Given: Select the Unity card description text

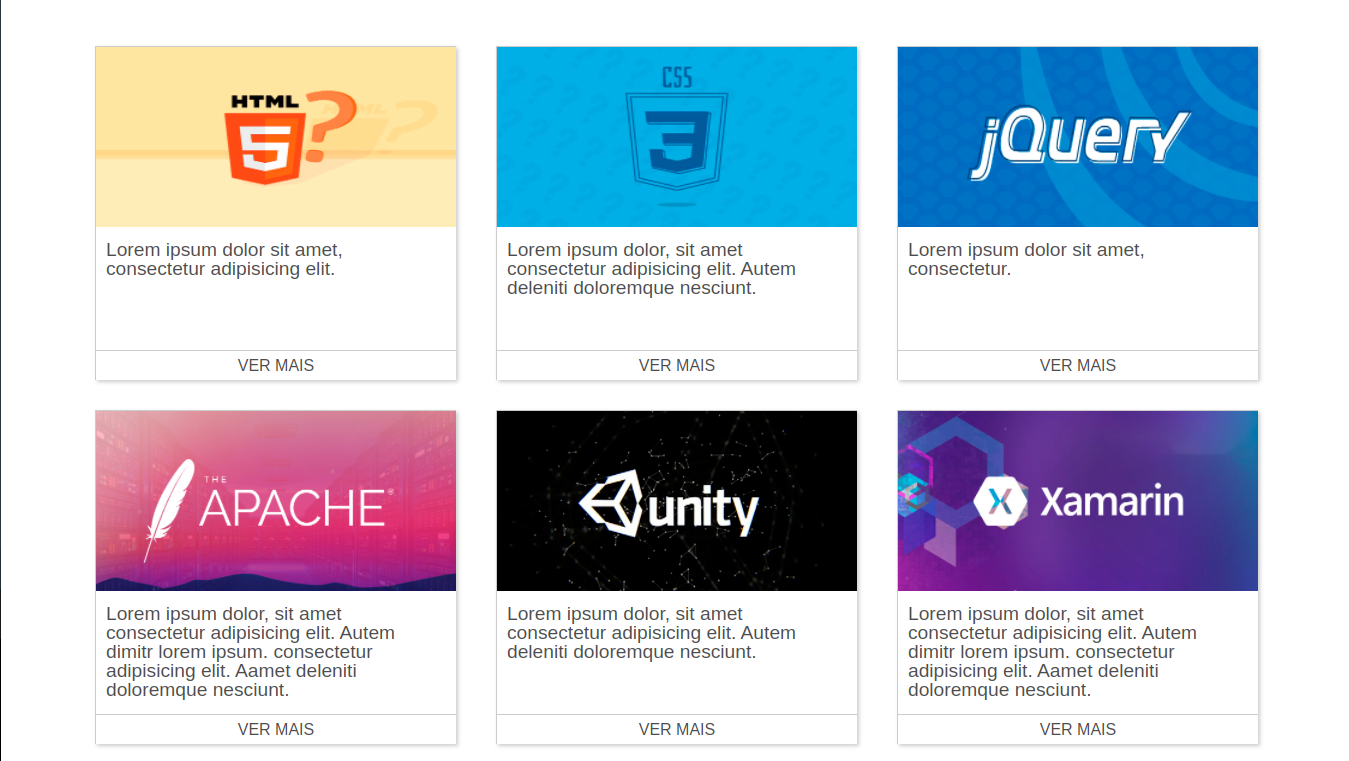Looking at the screenshot, I should [652, 633].
